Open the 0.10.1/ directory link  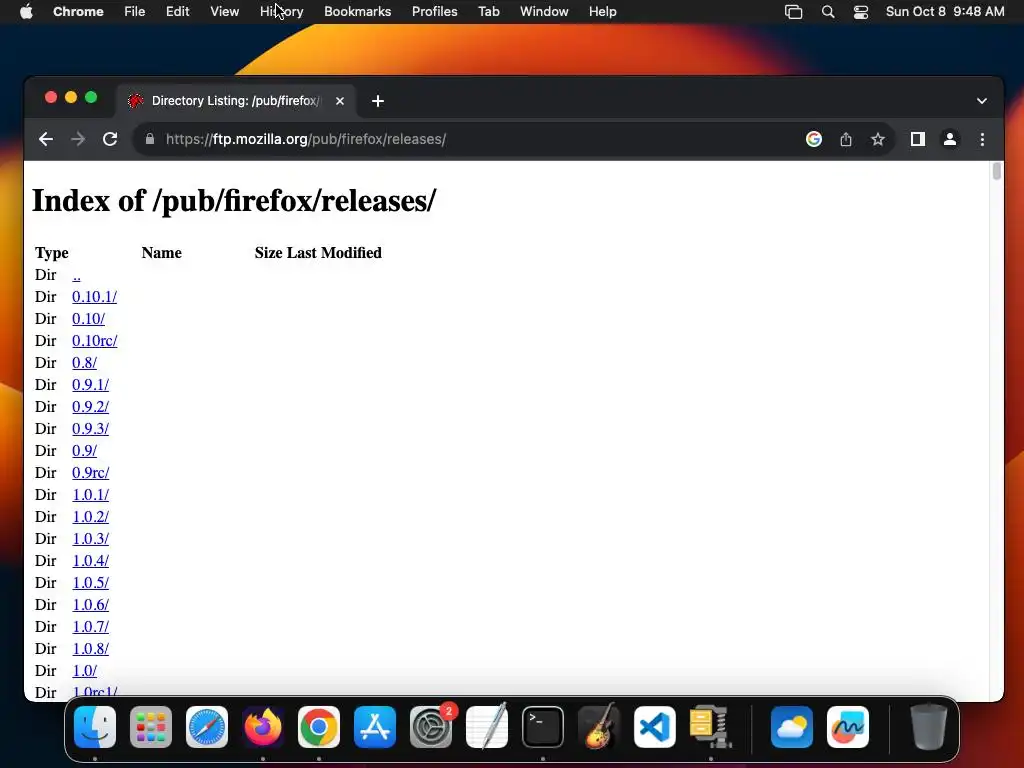[x=95, y=296]
